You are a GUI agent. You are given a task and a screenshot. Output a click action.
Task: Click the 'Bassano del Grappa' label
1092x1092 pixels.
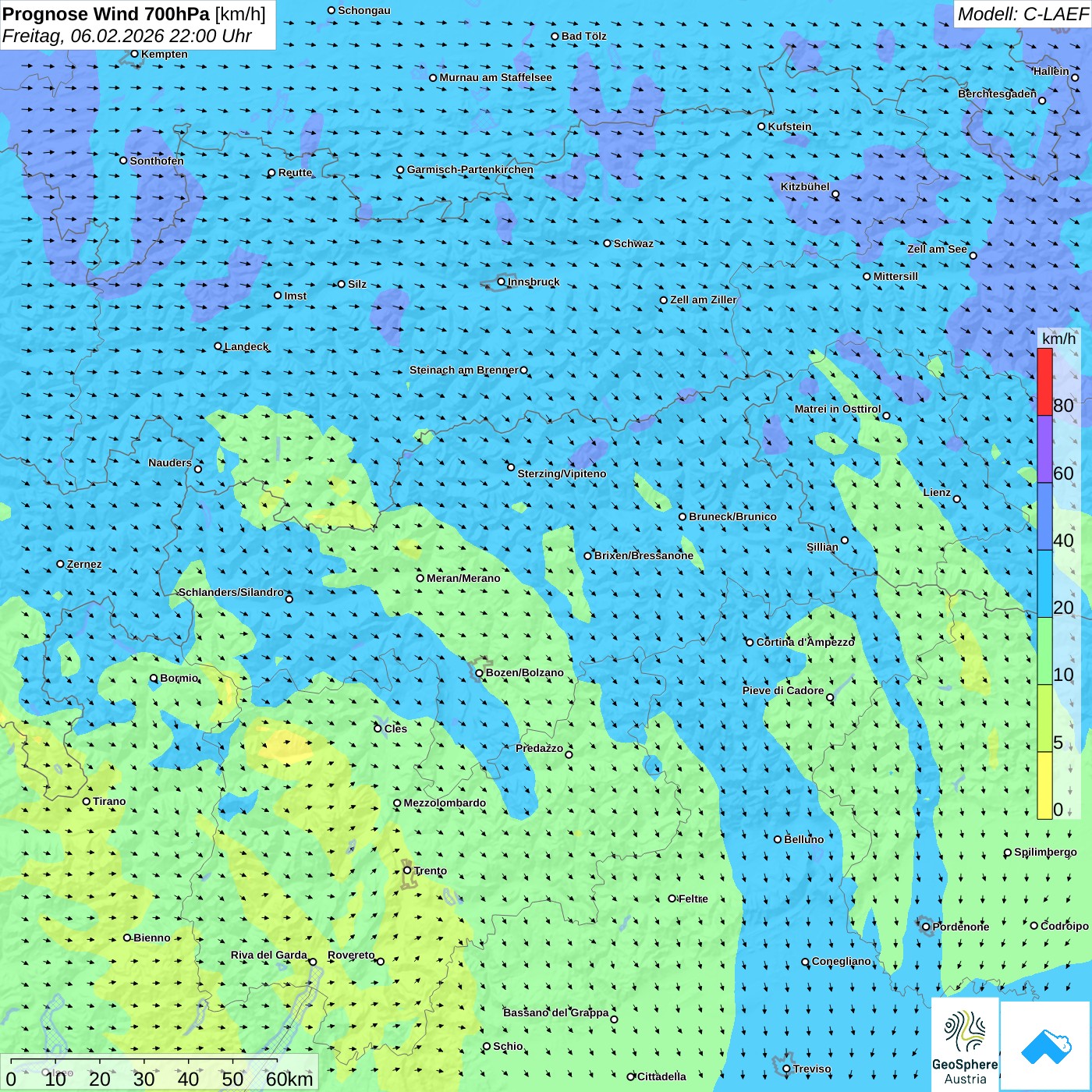[556, 1012]
